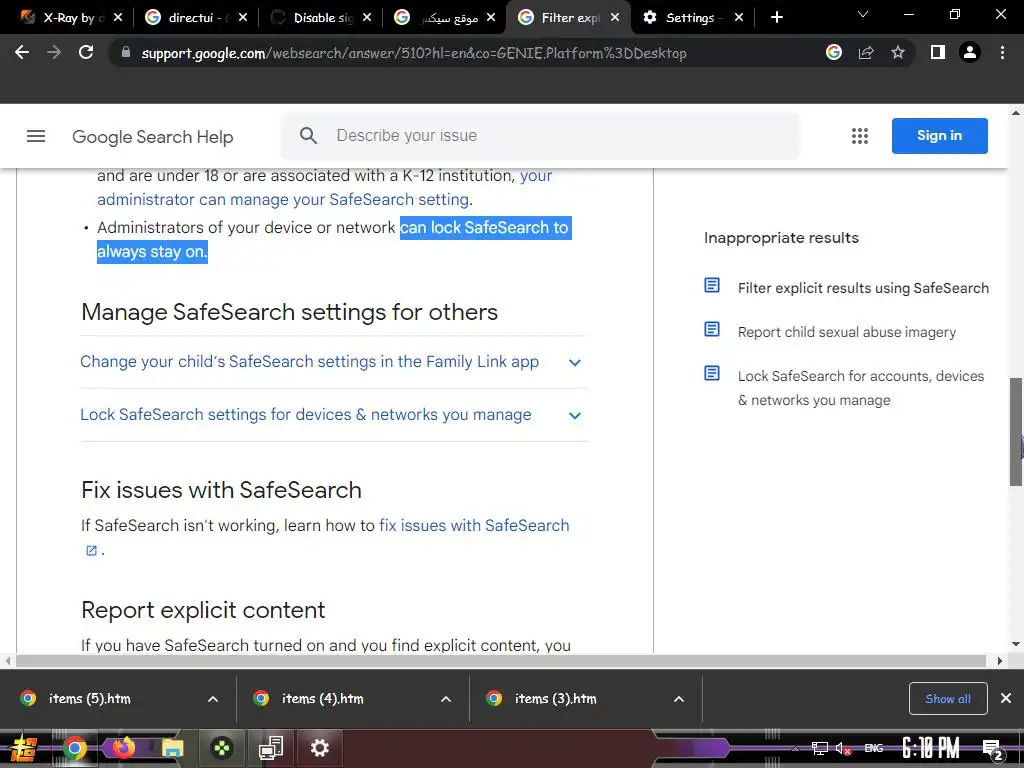Image resolution: width=1024 pixels, height=768 pixels.
Task: Open Lock SafeSearch for accounts article
Action: (860, 388)
